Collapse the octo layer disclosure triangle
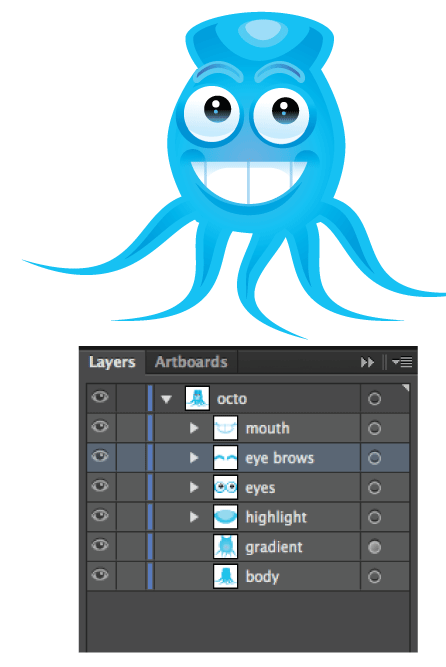 pyautogui.click(x=166, y=399)
